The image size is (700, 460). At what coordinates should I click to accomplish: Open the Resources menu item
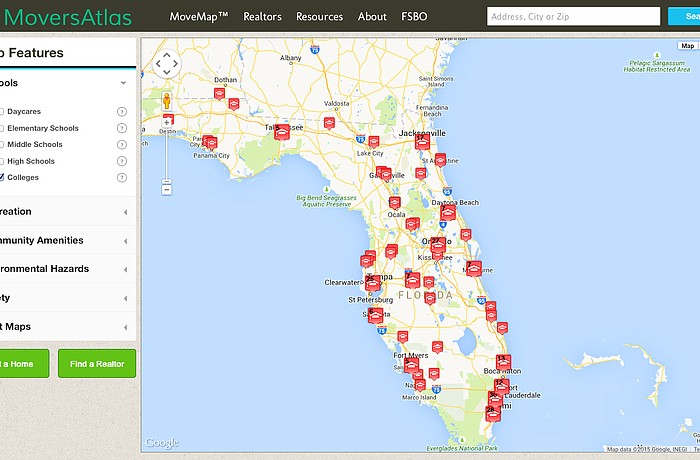(x=319, y=16)
